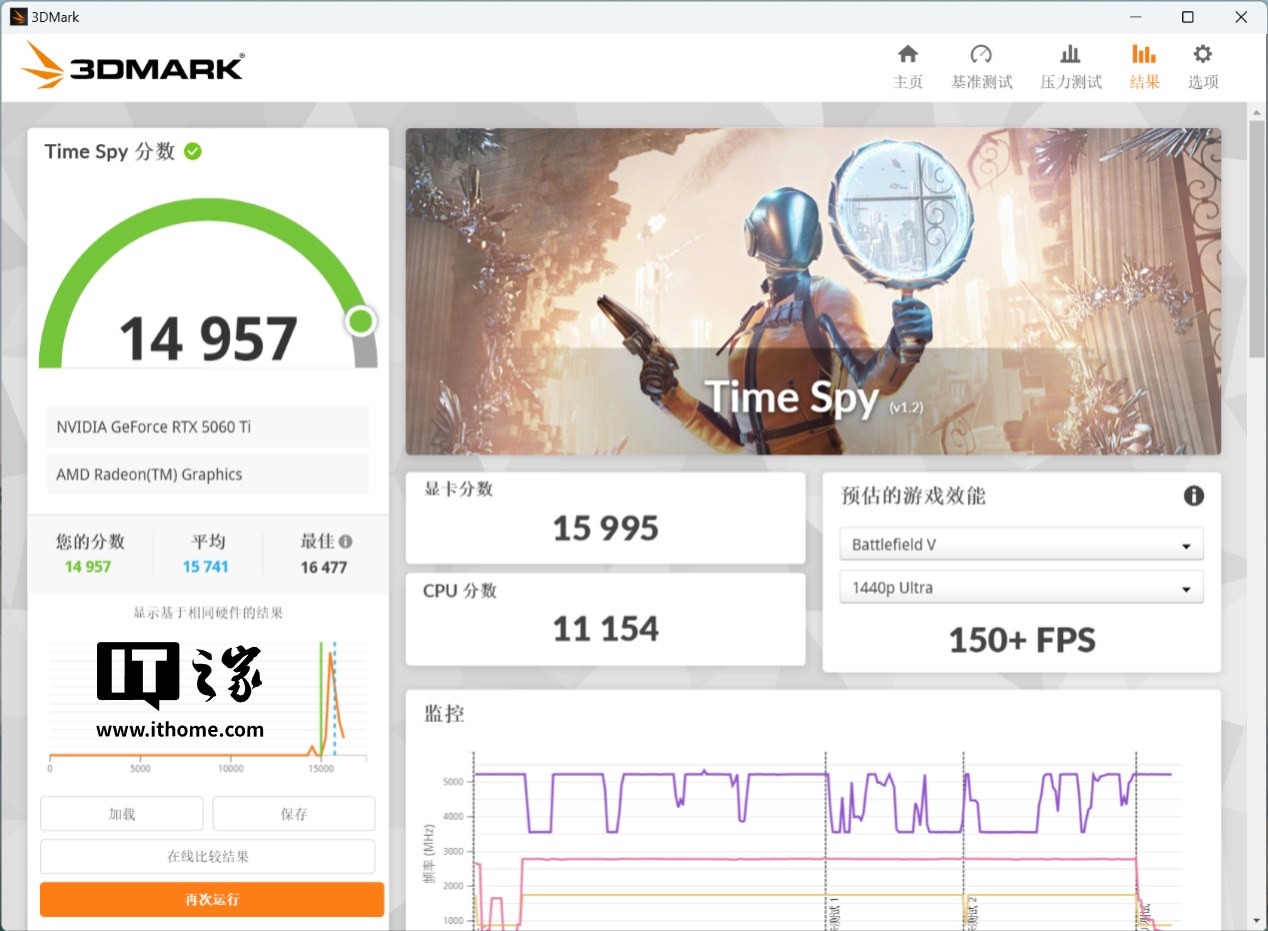The image size is (1268, 931).
Task: Expand the Battlefield V game dropdown
Action: [x=1021, y=545]
